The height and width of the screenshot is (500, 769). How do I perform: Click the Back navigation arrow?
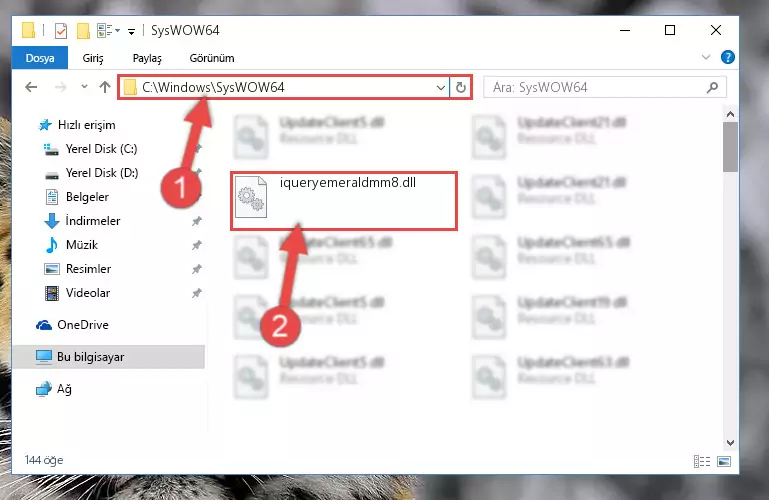click(31, 87)
